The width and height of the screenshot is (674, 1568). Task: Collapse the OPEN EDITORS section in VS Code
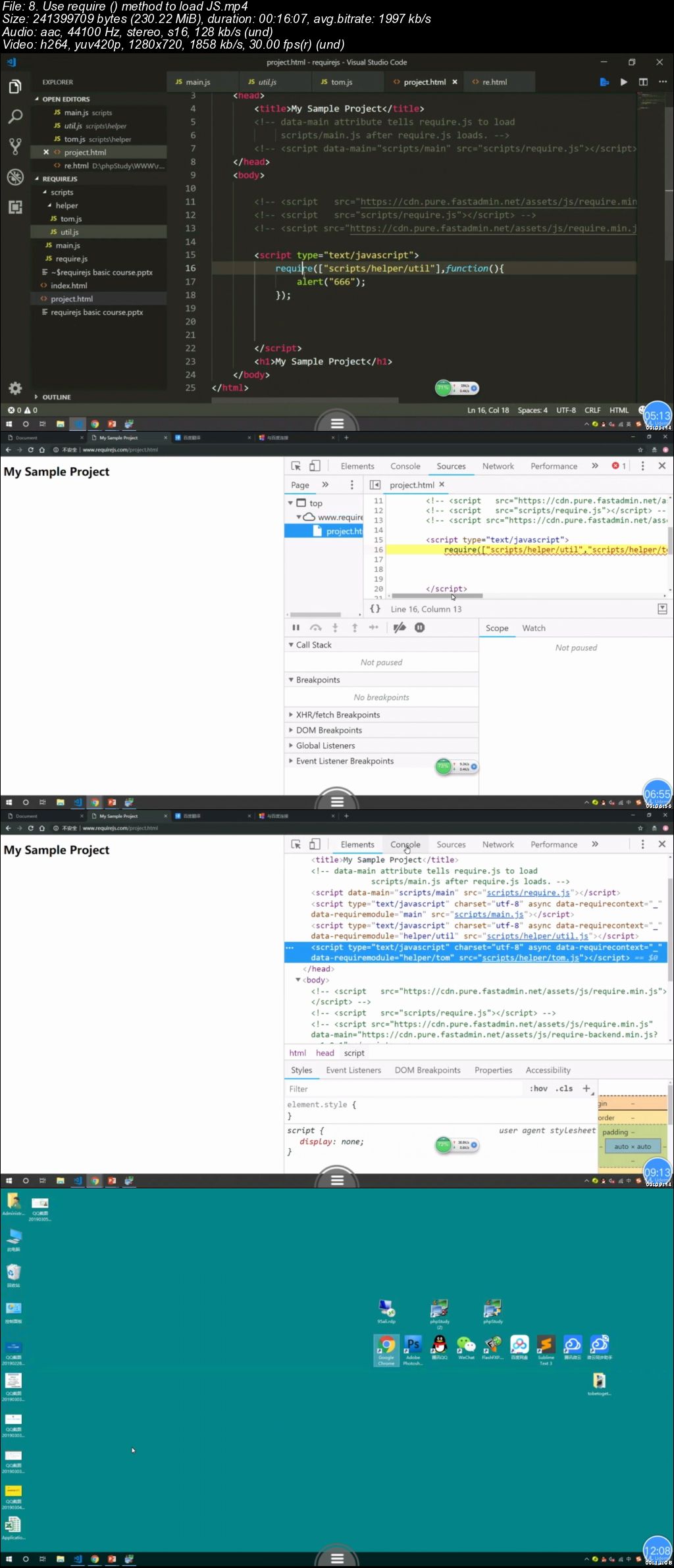pos(37,99)
